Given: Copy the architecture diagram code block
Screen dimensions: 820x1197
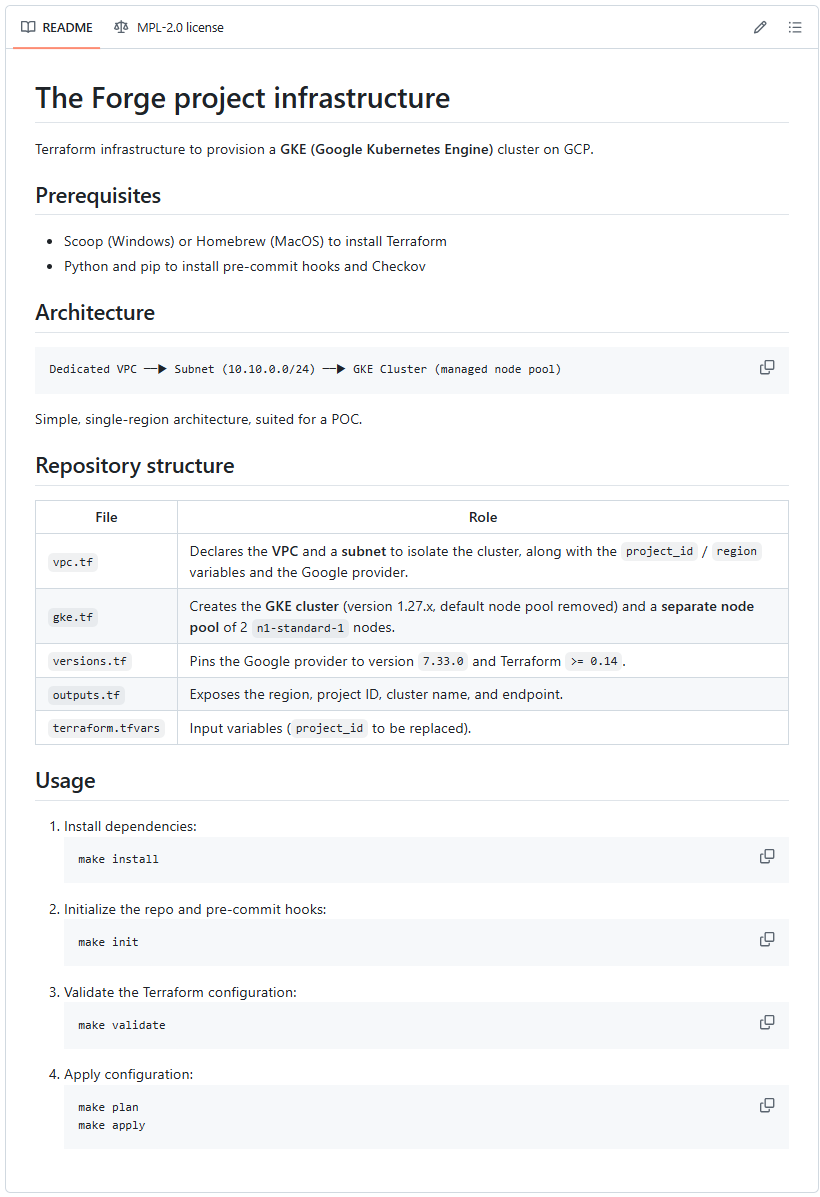Looking at the screenshot, I should [x=767, y=368].
